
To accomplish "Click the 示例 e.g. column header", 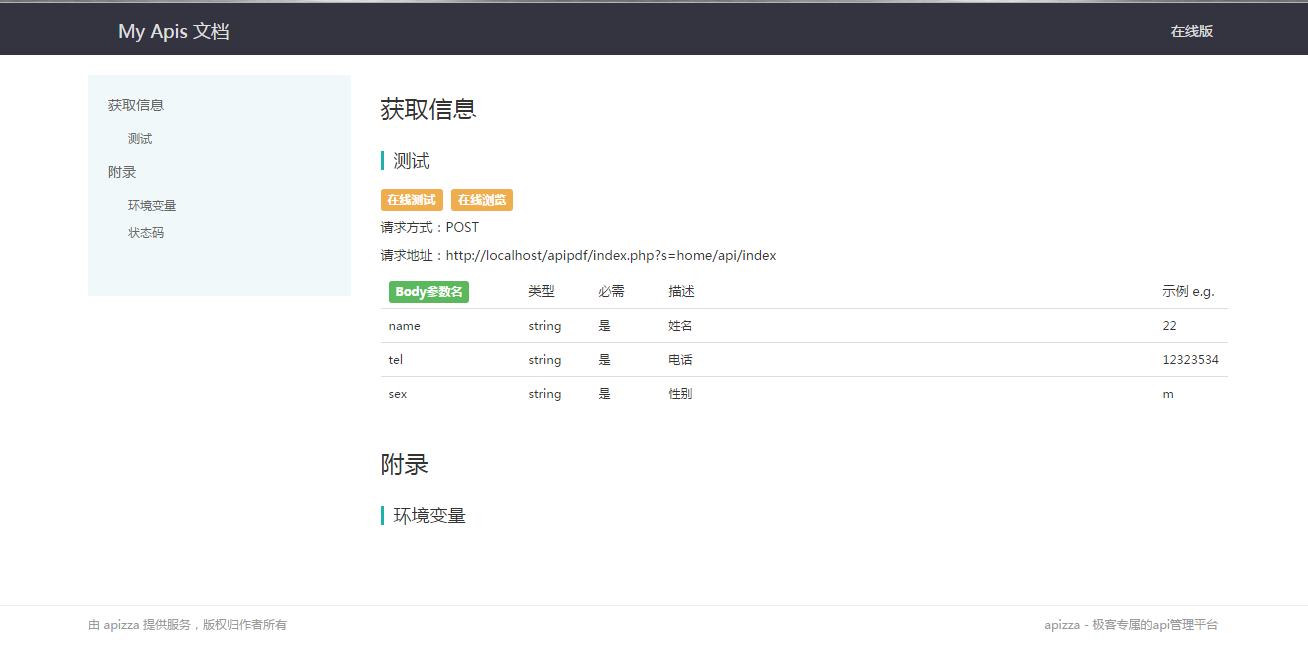I will [1188, 292].
